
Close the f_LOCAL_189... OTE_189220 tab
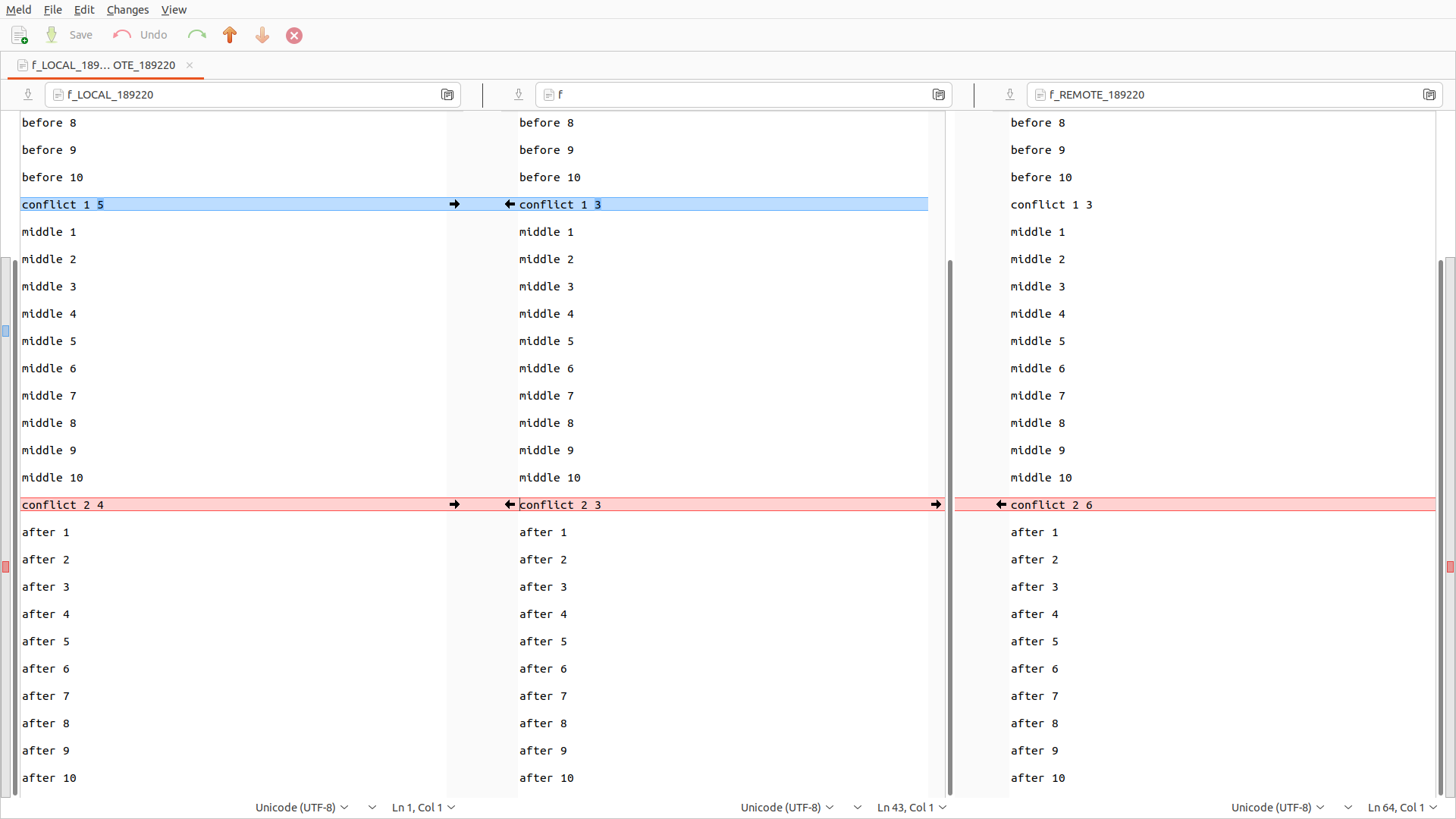(x=190, y=65)
